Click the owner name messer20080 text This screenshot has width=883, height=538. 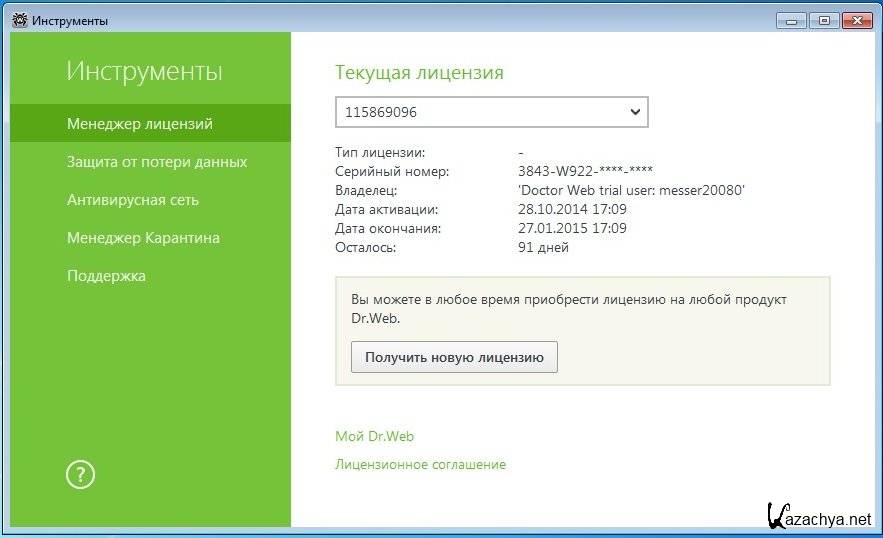pyautogui.click(x=632, y=190)
